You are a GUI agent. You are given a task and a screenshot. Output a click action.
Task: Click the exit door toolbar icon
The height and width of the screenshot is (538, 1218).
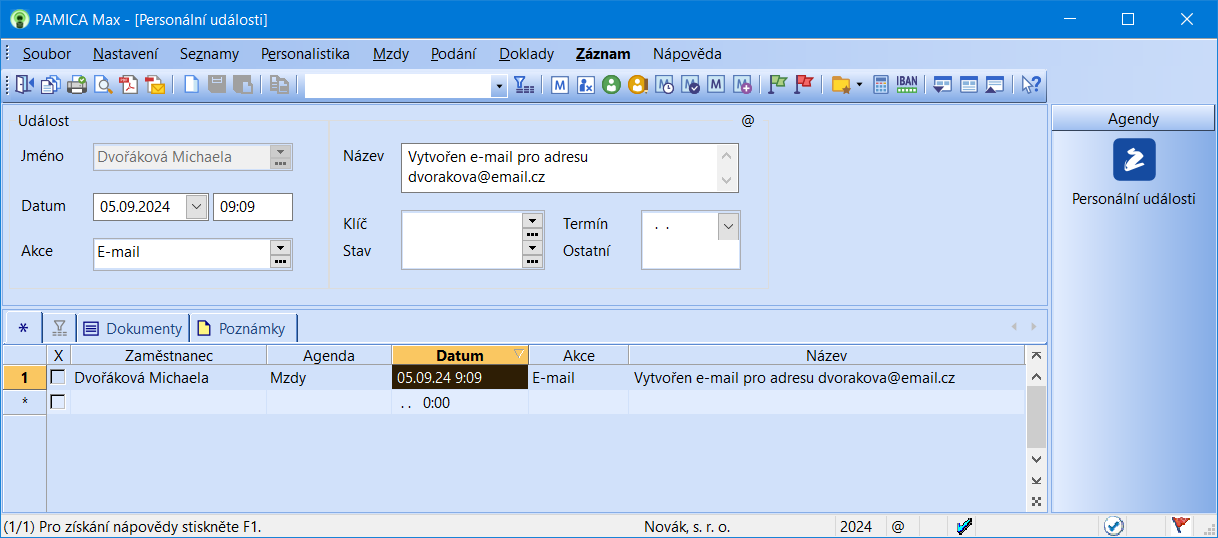(x=25, y=85)
